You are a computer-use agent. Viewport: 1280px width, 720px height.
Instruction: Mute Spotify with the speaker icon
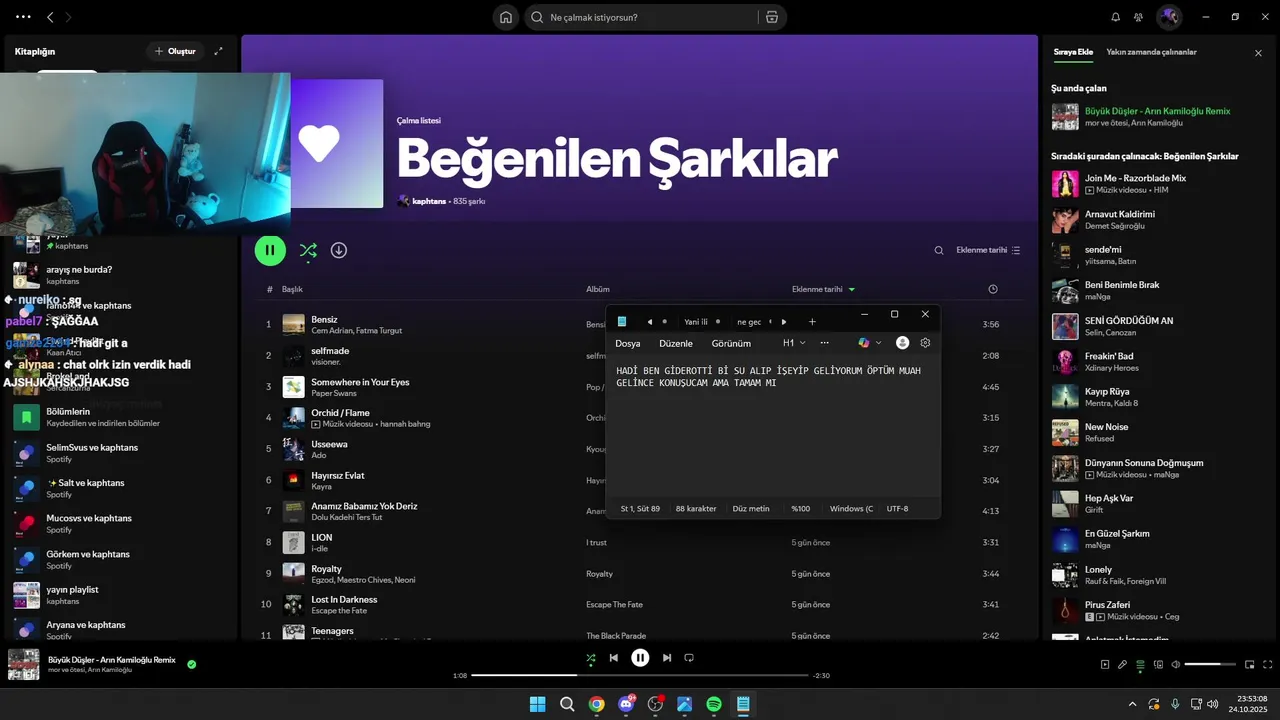1176,664
